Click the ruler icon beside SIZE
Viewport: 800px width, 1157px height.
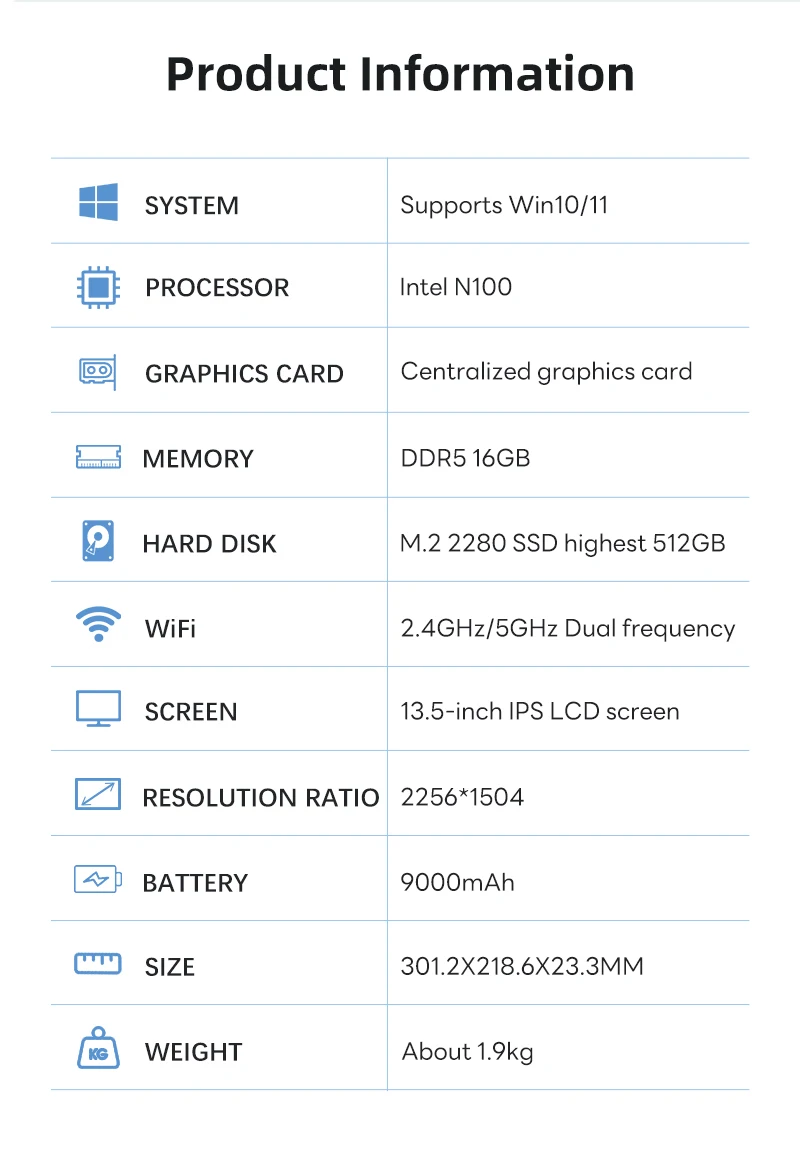pos(98,963)
